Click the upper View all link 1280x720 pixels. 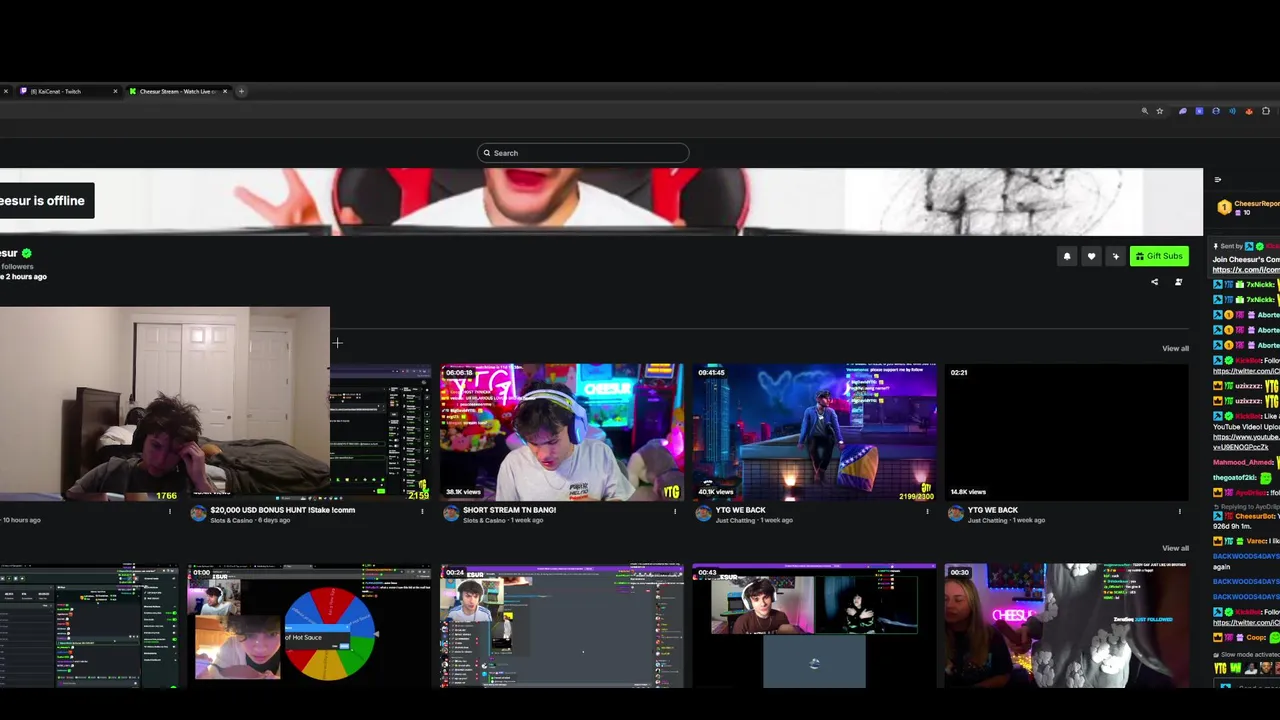(x=1175, y=348)
